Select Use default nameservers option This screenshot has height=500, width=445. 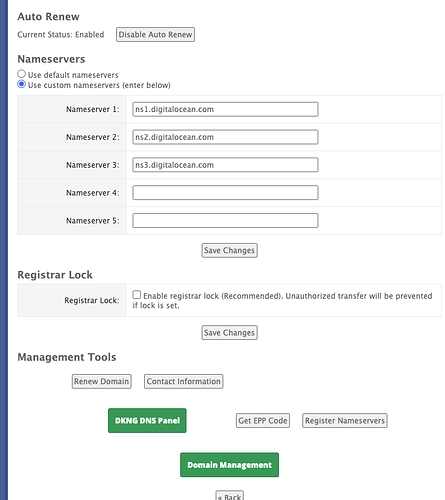pyautogui.click(x=21, y=74)
